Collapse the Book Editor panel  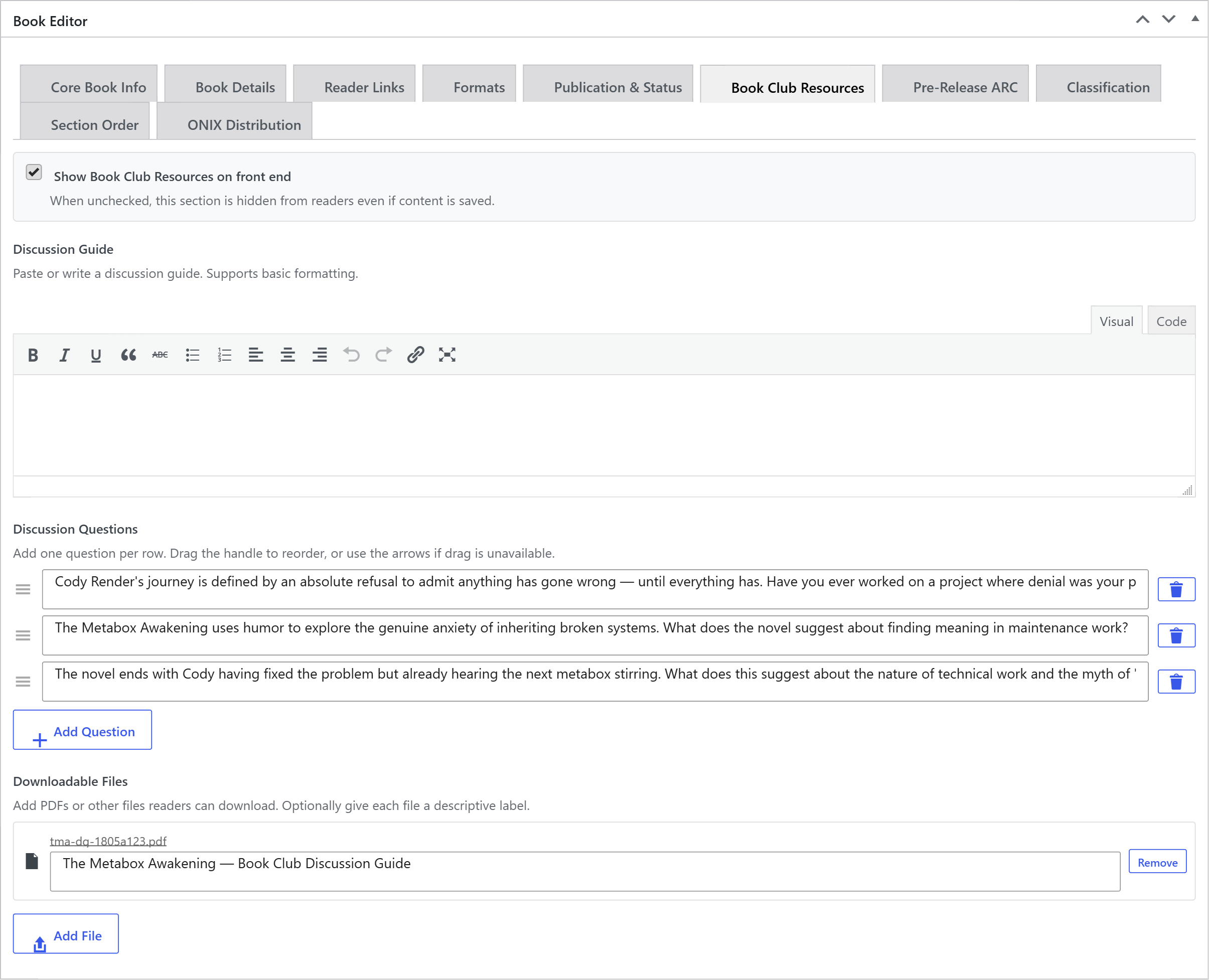[1195, 19]
